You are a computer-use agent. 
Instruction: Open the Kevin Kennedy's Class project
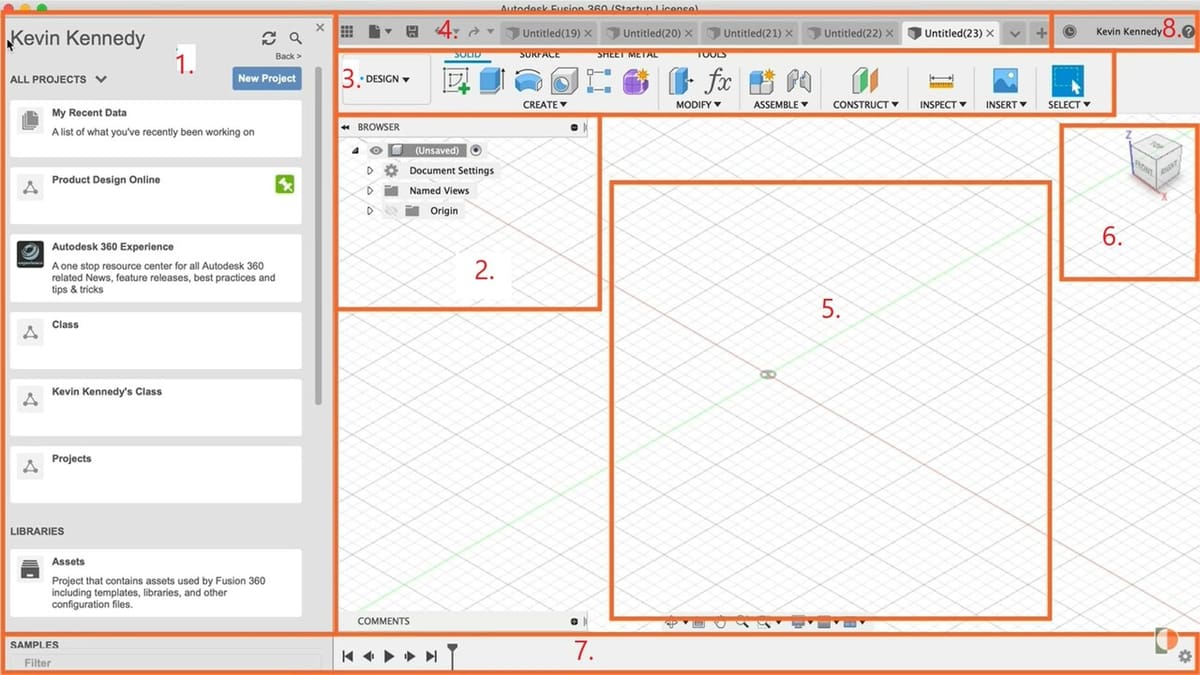(155, 407)
